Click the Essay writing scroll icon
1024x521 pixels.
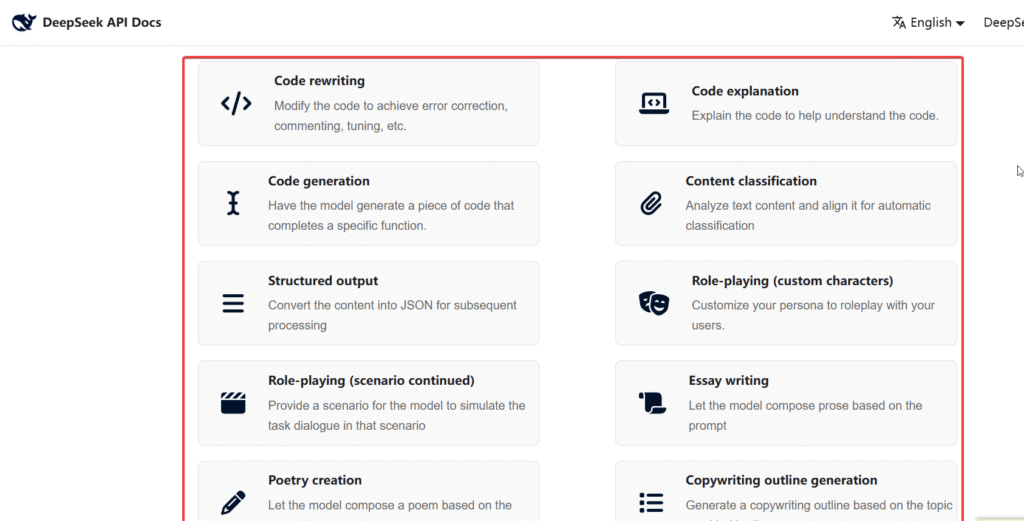[651, 403]
